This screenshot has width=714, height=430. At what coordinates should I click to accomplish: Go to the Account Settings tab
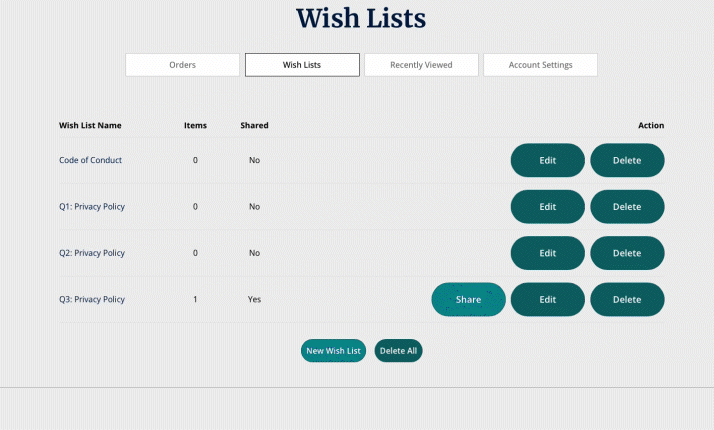(540, 65)
